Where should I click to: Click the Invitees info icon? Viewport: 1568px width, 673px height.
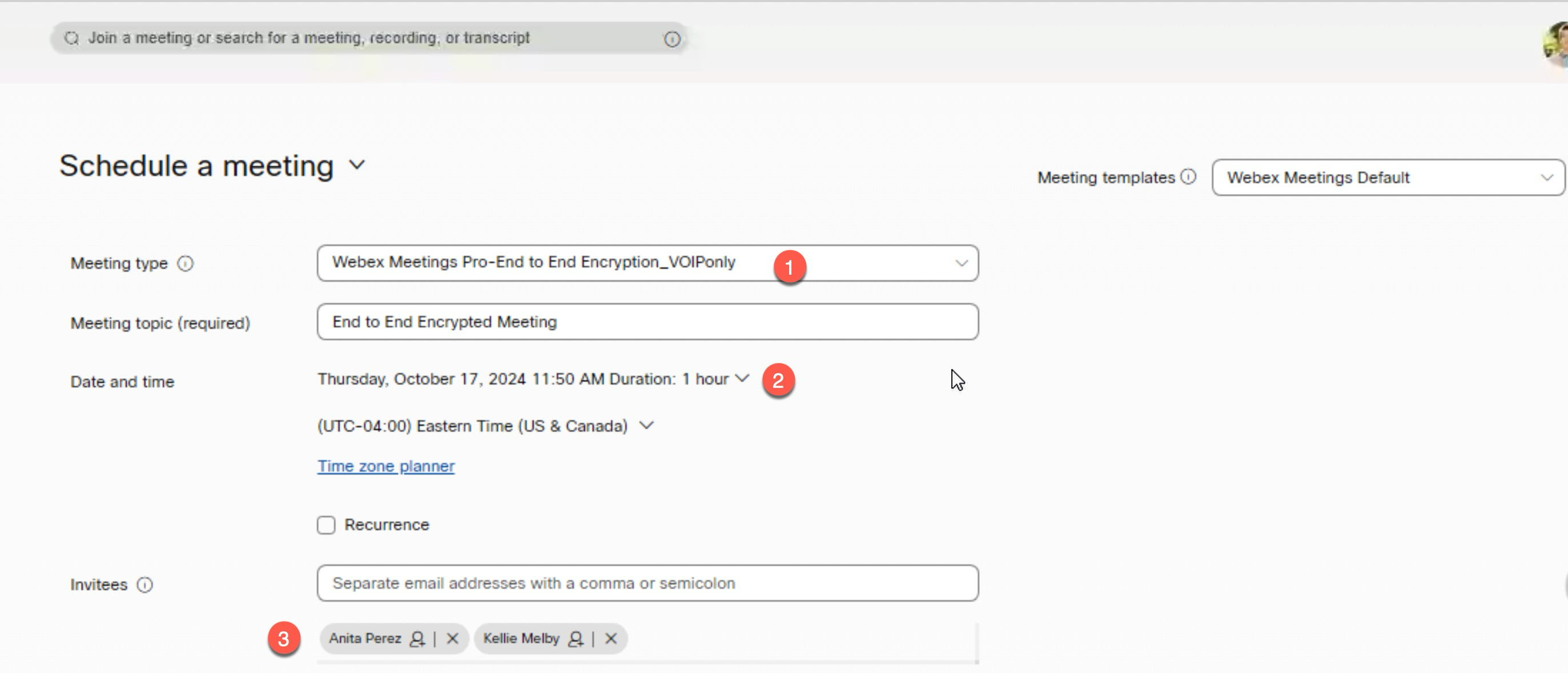coord(145,584)
